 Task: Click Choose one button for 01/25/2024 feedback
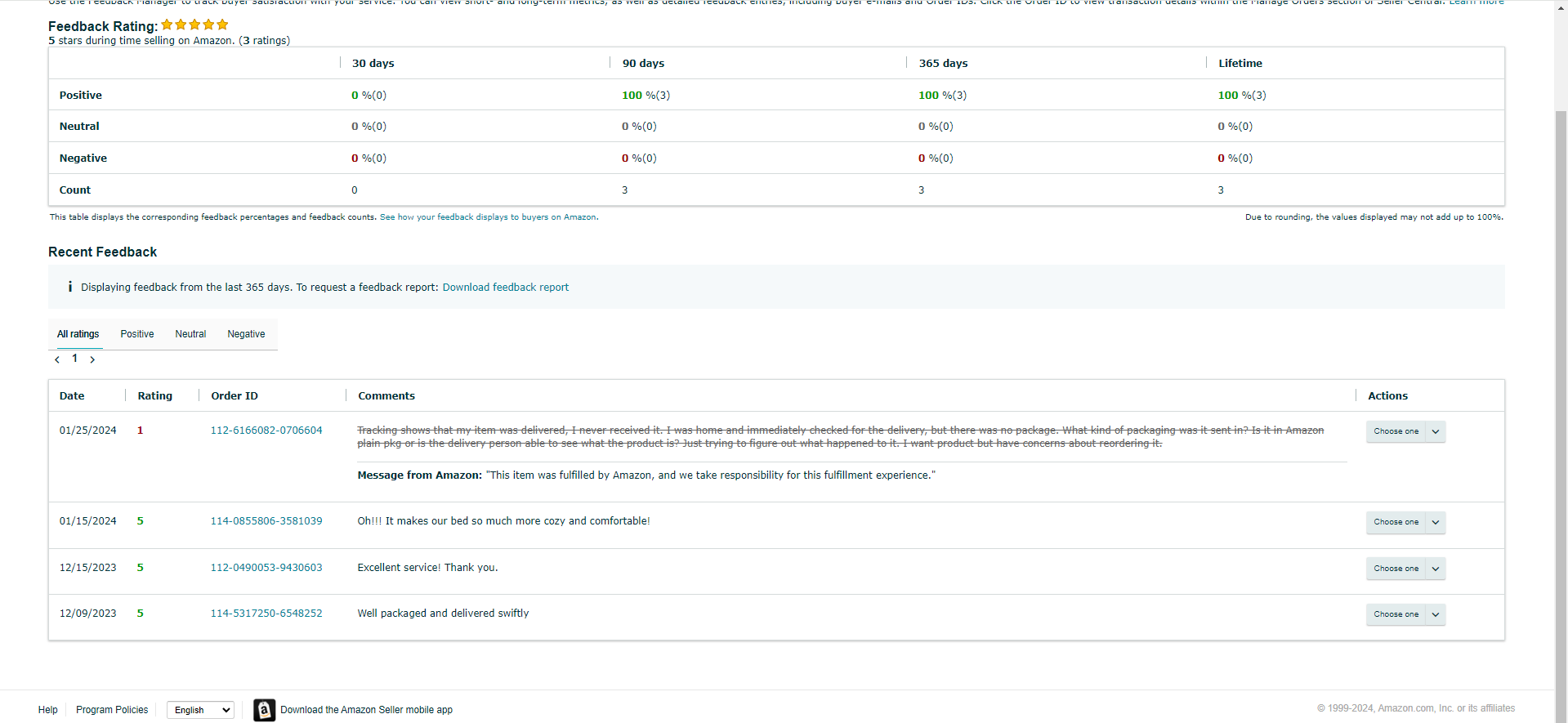click(1396, 431)
